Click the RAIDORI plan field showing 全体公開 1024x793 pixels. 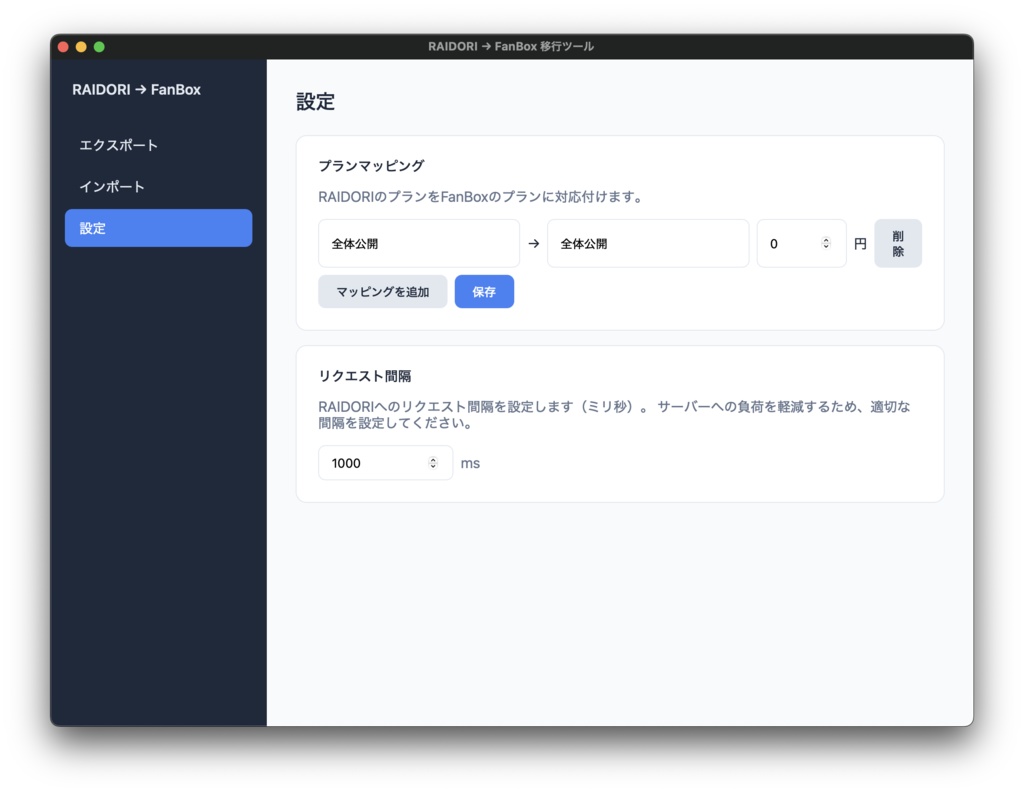click(x=418, y=243)
